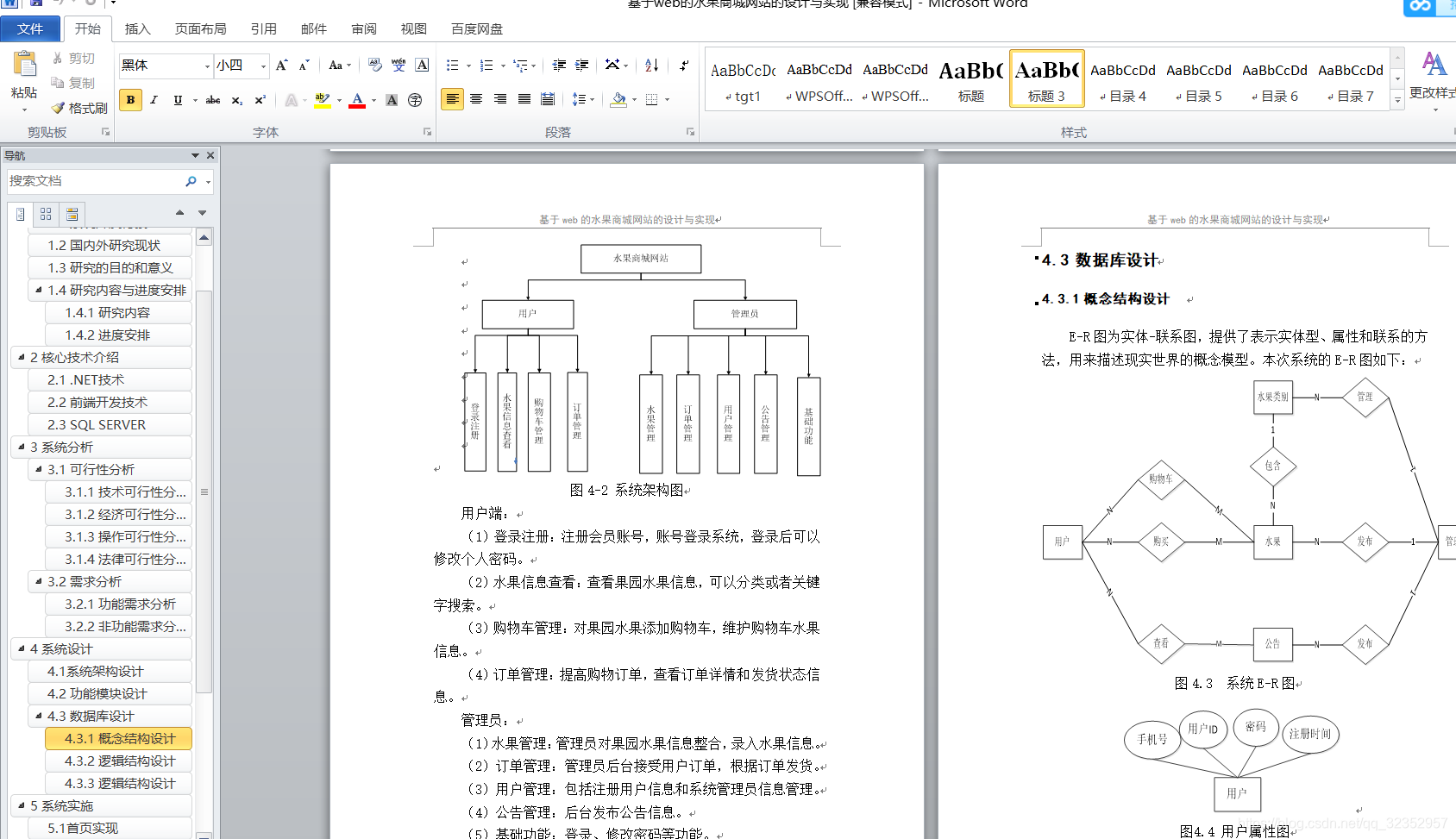Open the font color dropdown arrow

(x=373, y=100)
